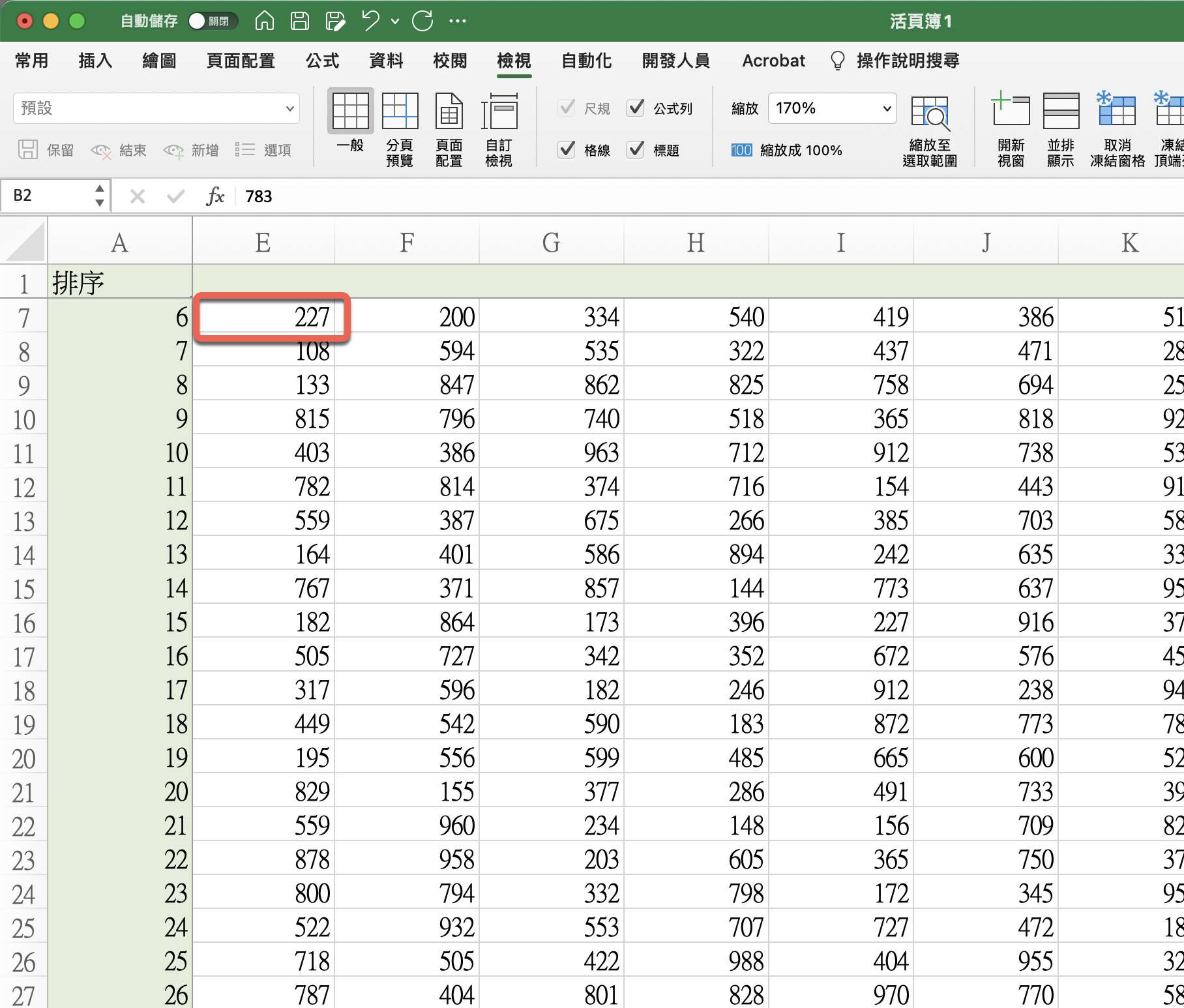Select the Page Layout view icon
The height and width of the screenshot is (1008, 1184).
coord(449,128)
